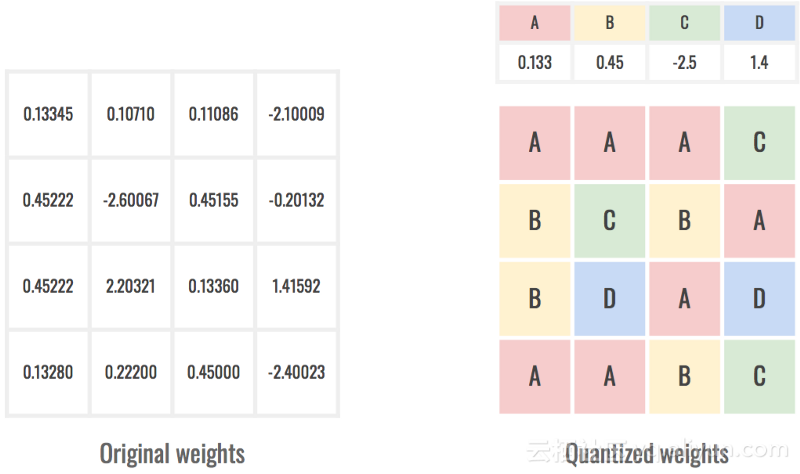This screenshot has width=800, height=474.
Task: Click the green C header swatch
Action: 685,23
